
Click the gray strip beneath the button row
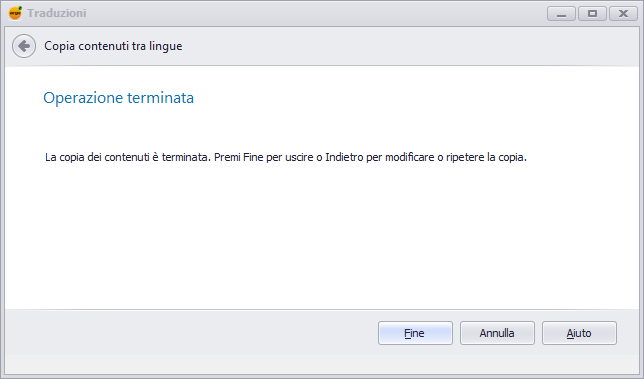tap(322, 364)
